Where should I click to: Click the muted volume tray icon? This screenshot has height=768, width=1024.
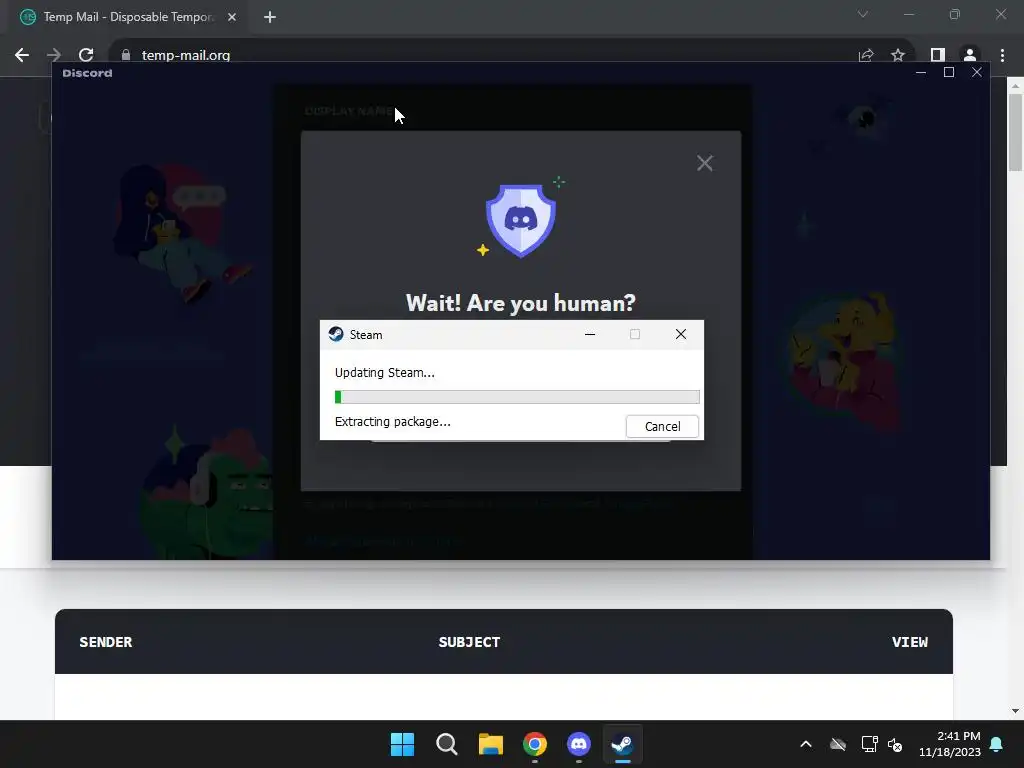(x=895, y=744)
